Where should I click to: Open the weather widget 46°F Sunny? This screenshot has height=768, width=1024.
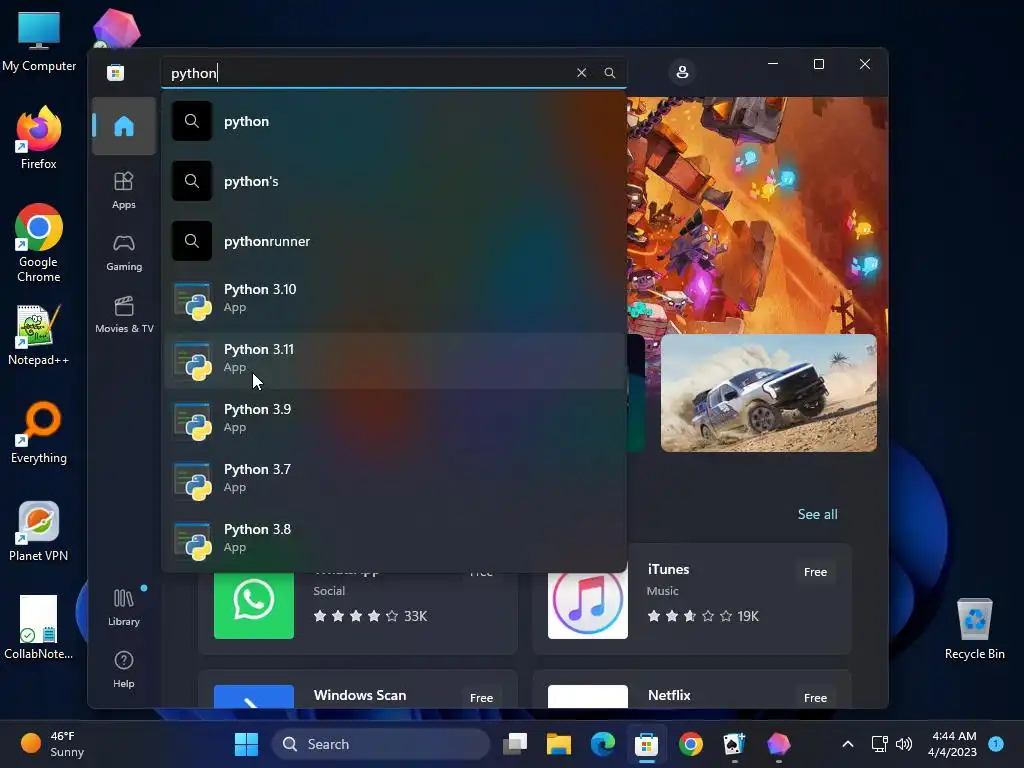point(52,744)
